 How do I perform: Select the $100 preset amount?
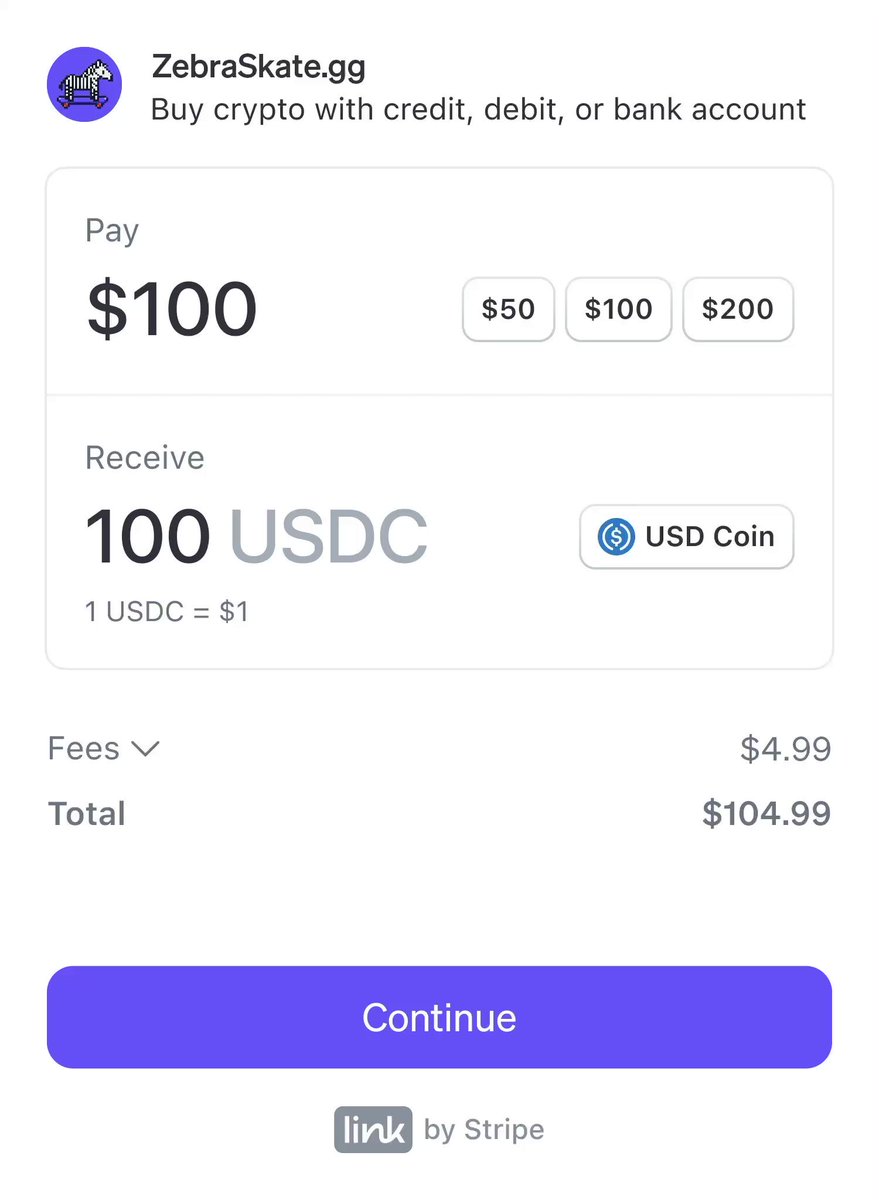coord(618,309)
